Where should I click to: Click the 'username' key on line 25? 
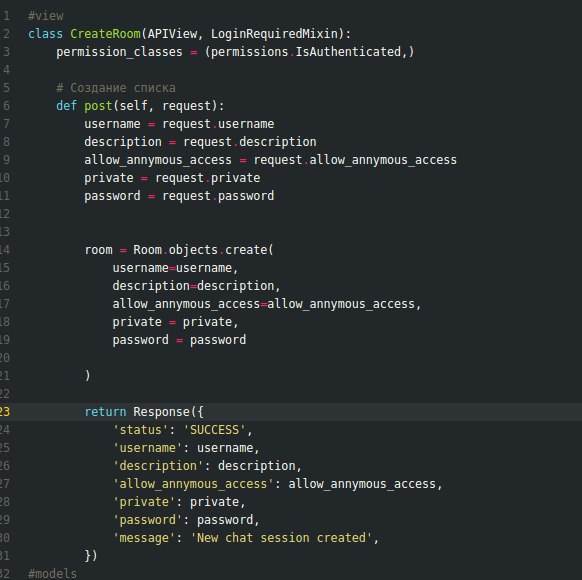[148, 448]
